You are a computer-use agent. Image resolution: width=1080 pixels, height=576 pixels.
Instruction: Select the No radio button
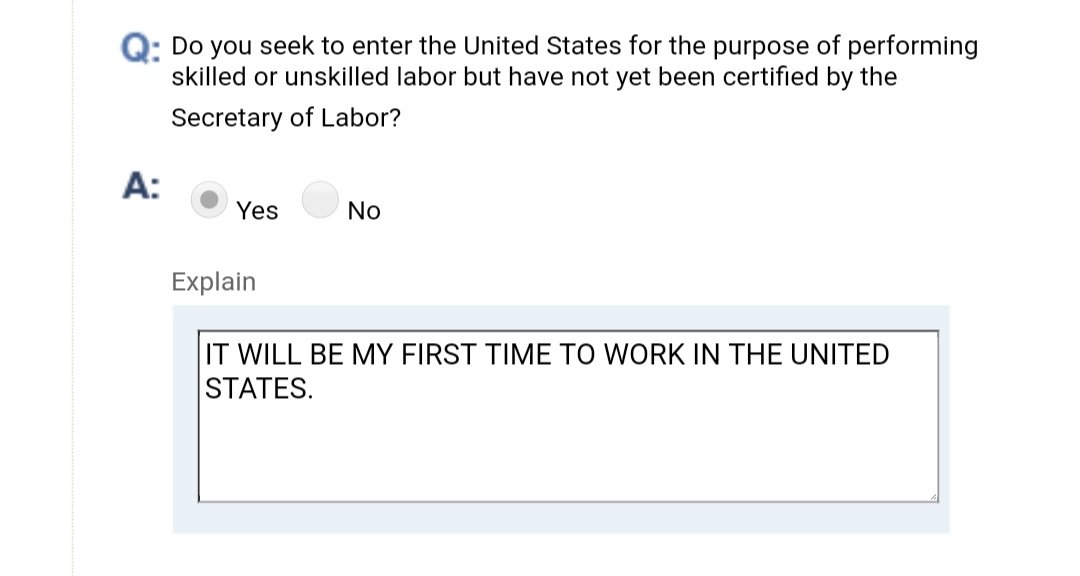320,200
